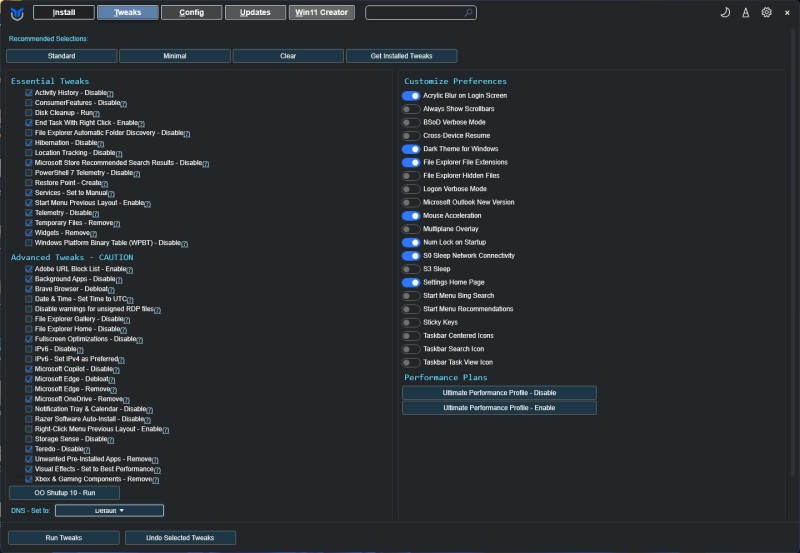This screenshot has height=553, width=800.
Task: Open help icon next to Telemetry - Disable
Action: click(x=96, y=214)
